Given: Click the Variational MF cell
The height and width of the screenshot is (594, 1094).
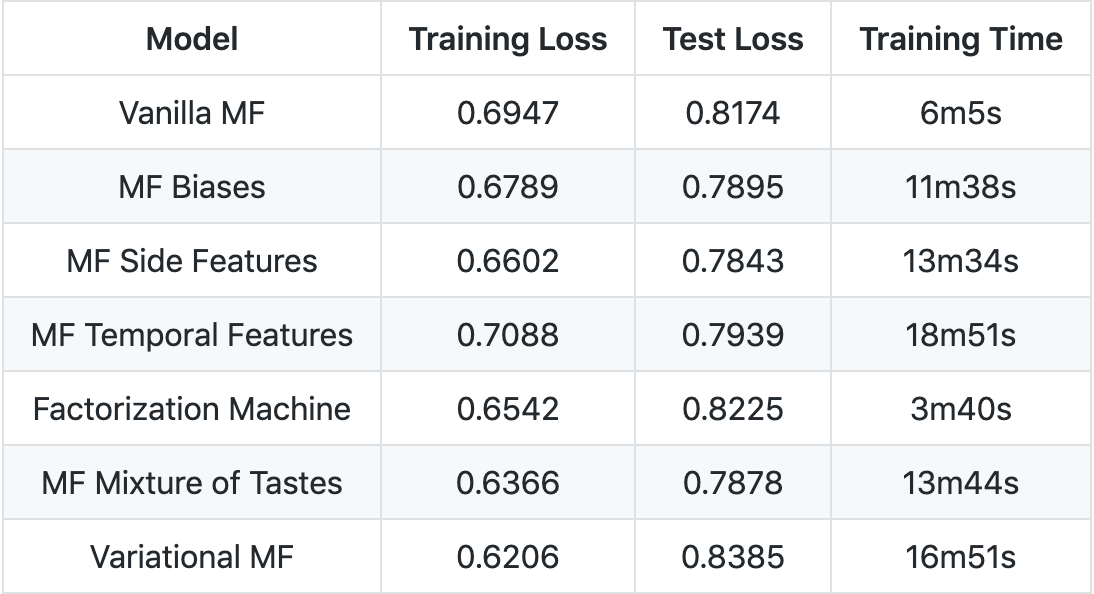Looking at the screenshot, I should click(x=192, y=557).
